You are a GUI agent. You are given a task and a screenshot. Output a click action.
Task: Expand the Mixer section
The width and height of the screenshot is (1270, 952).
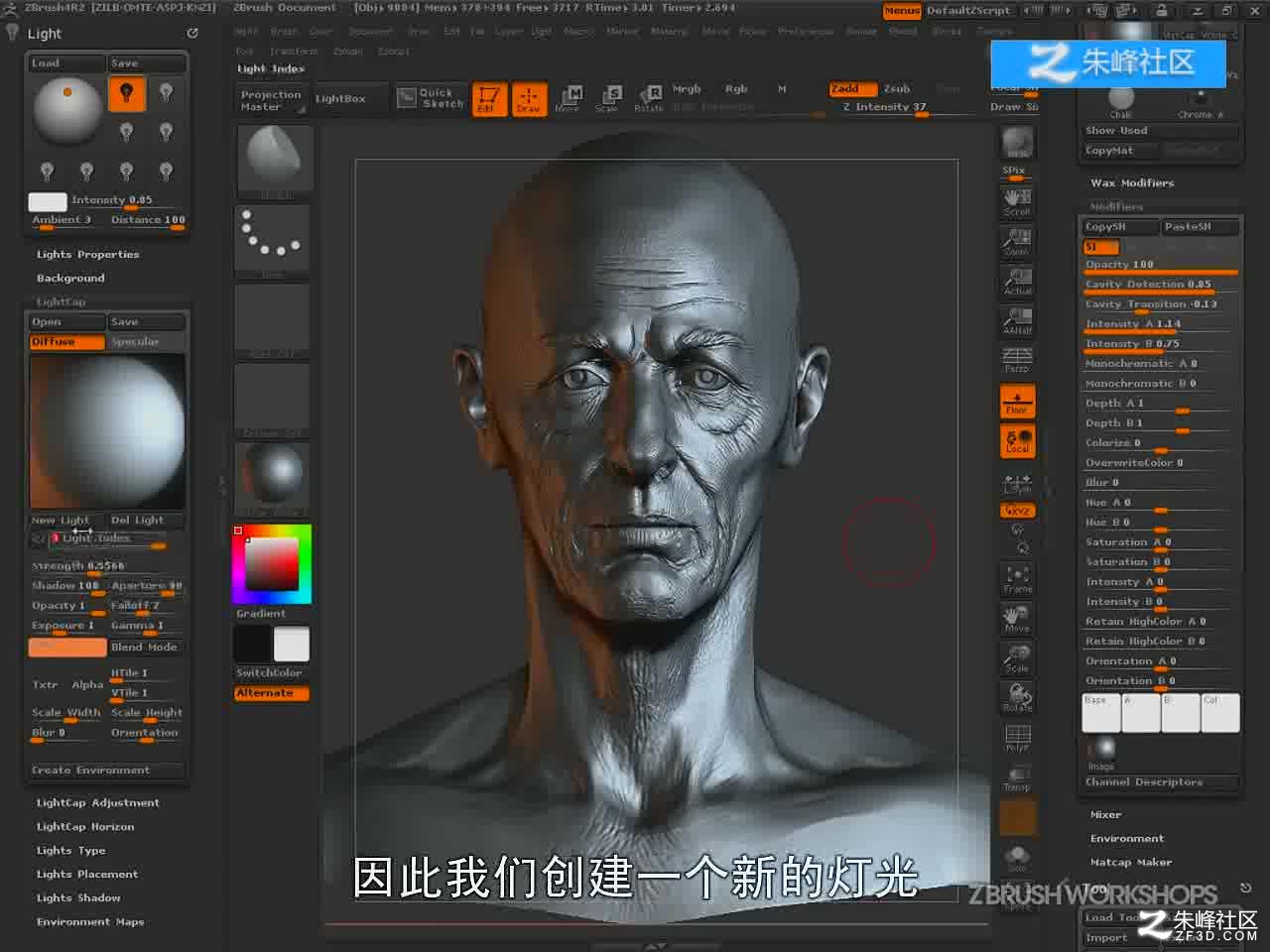click(x=1105, y=815)
